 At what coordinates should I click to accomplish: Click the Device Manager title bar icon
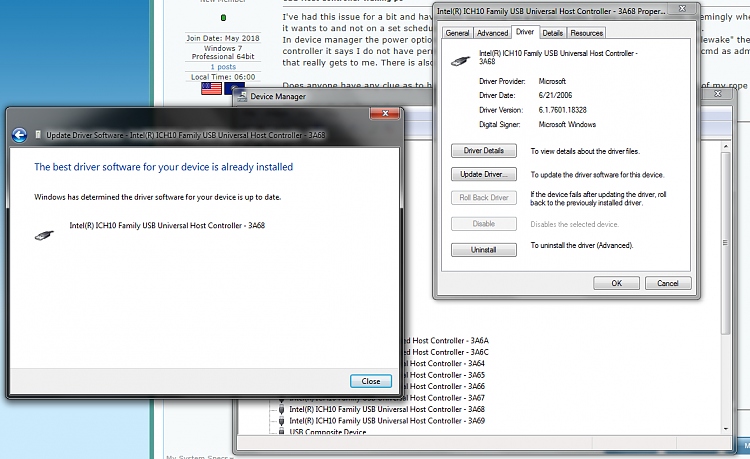click(x=243, y=96)
